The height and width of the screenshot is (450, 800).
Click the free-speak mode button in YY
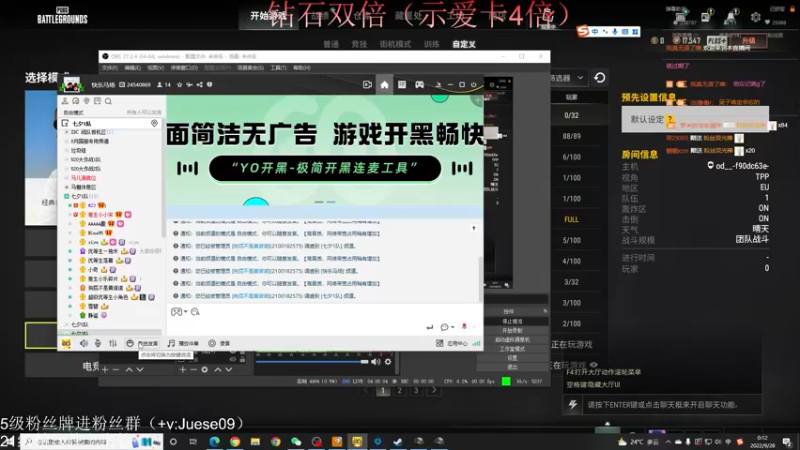(x=142, y=343)
